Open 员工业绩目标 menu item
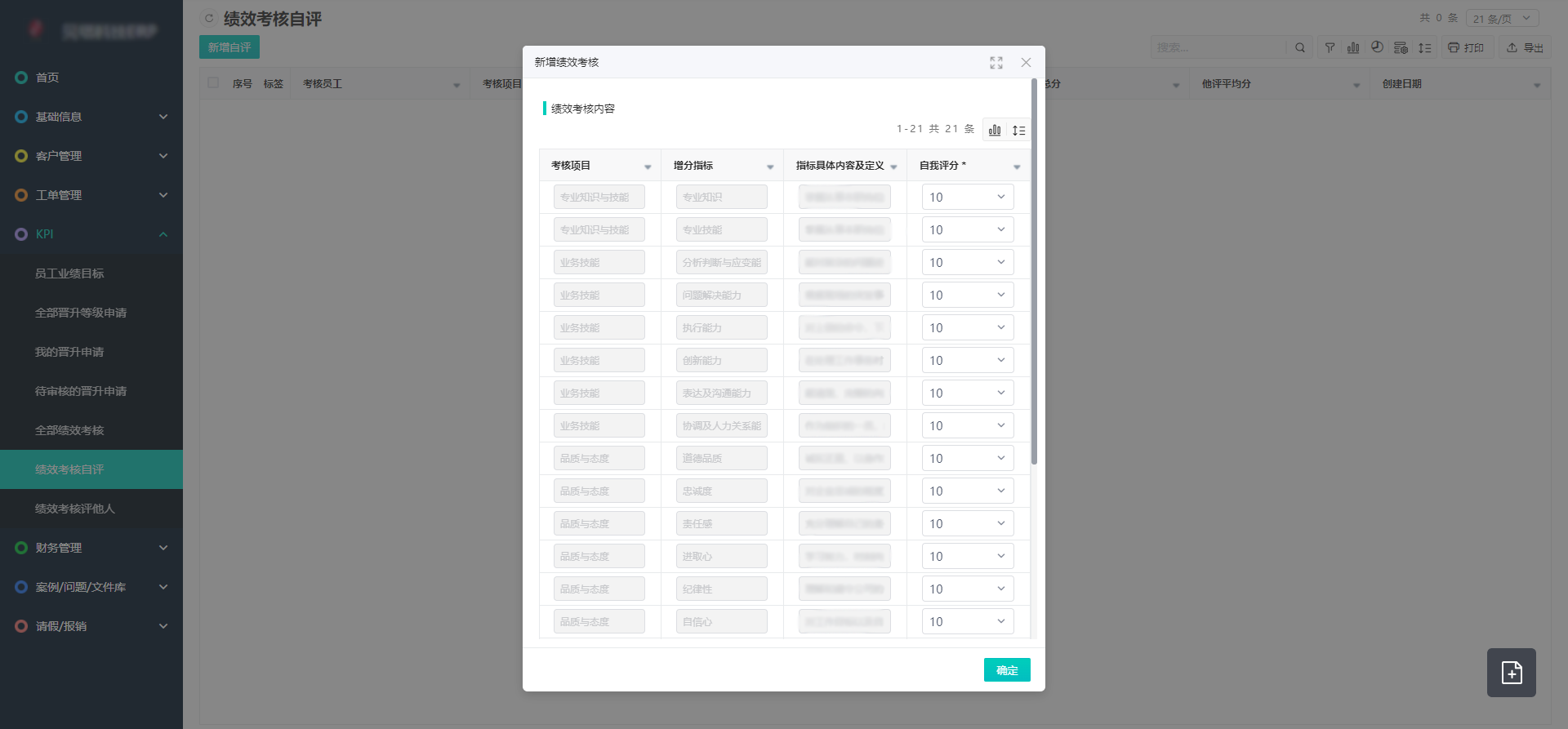Image resolution: width=1568 pixels, height=729 pixels. tap(91, 273)
